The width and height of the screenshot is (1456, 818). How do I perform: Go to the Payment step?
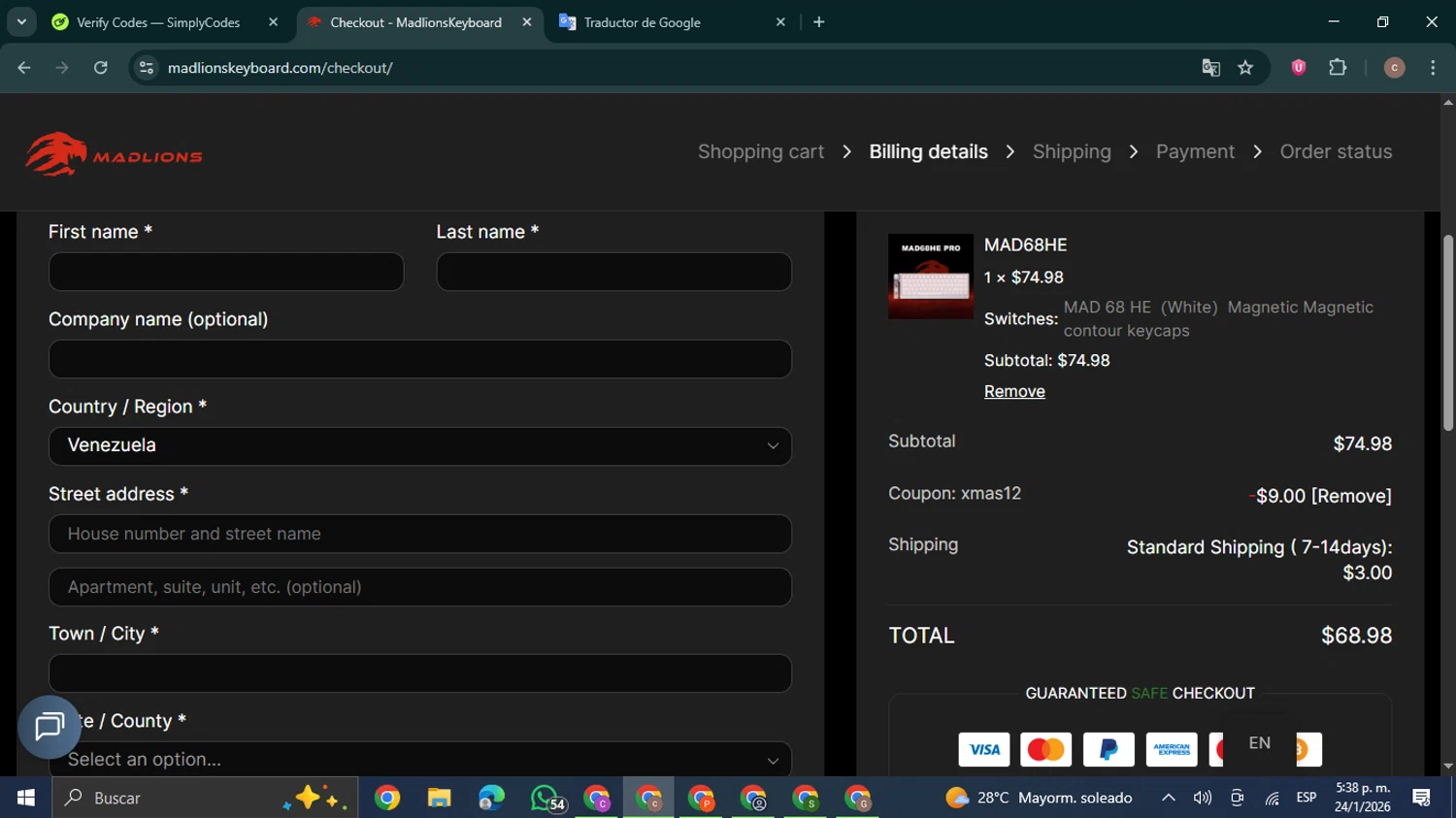tap(1195, 151)
